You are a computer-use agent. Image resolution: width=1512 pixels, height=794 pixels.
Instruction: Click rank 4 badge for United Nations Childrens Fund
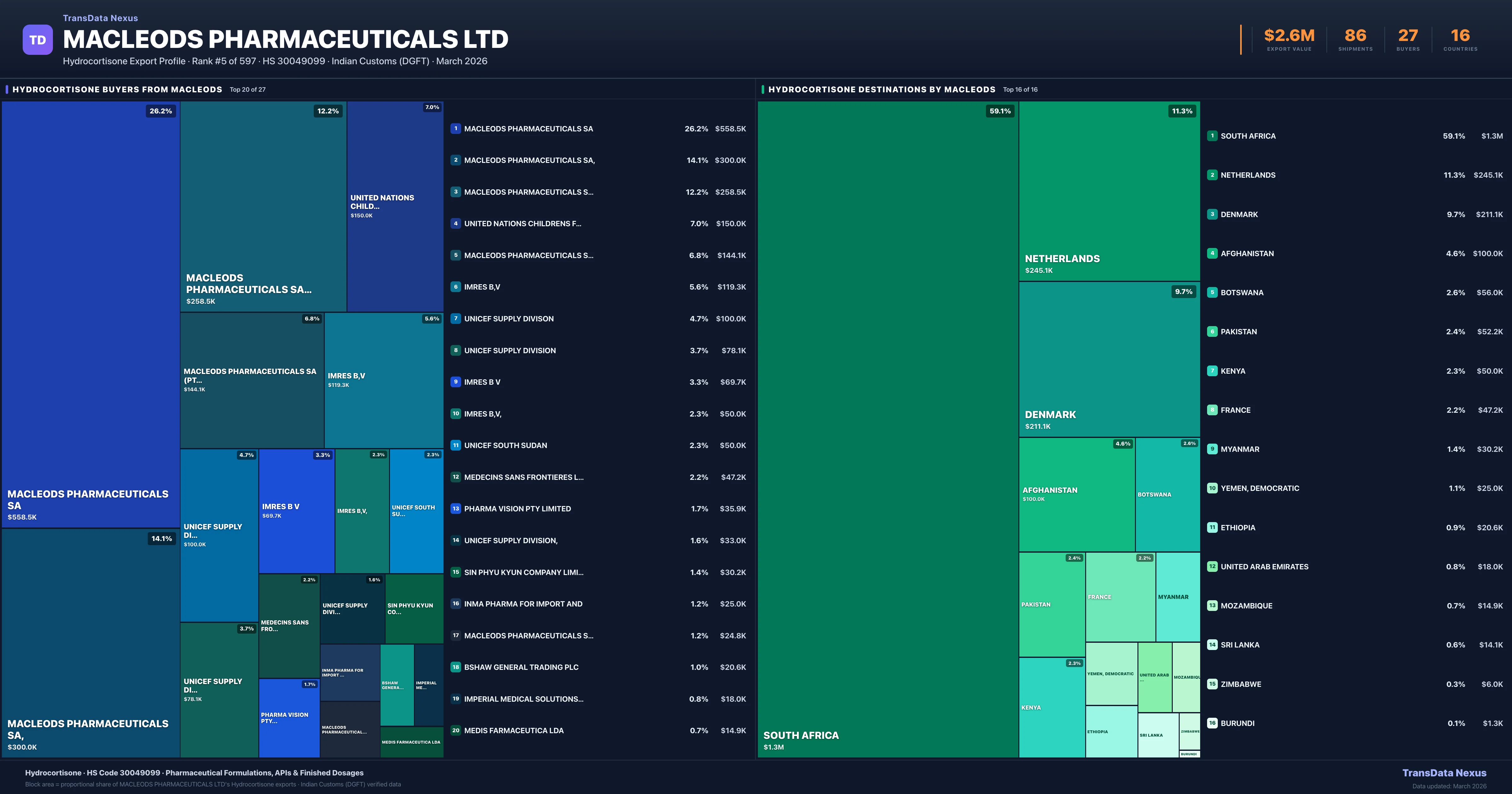click(x=455, y=224)
